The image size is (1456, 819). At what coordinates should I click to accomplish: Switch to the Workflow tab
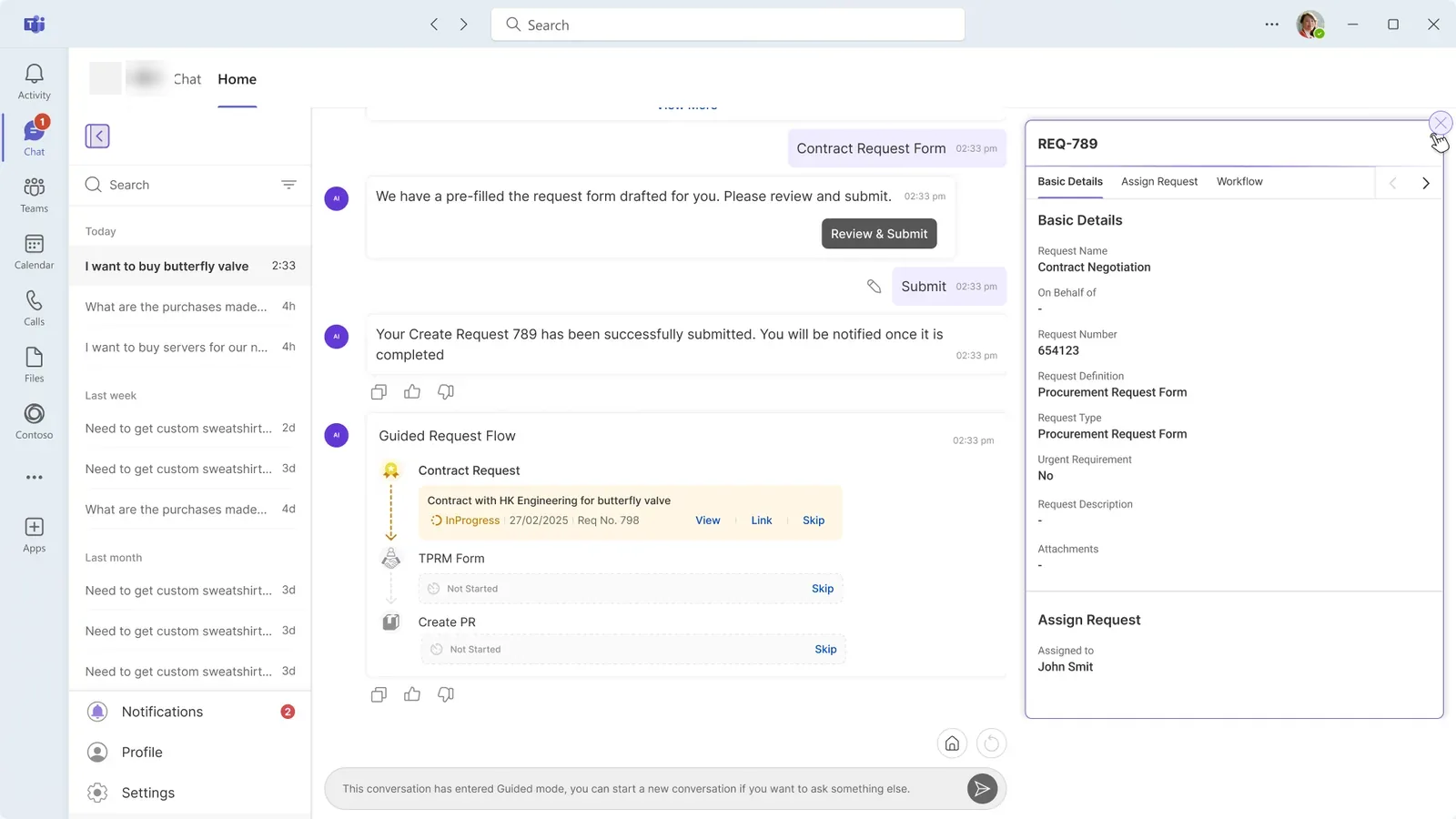(1239, 182)
